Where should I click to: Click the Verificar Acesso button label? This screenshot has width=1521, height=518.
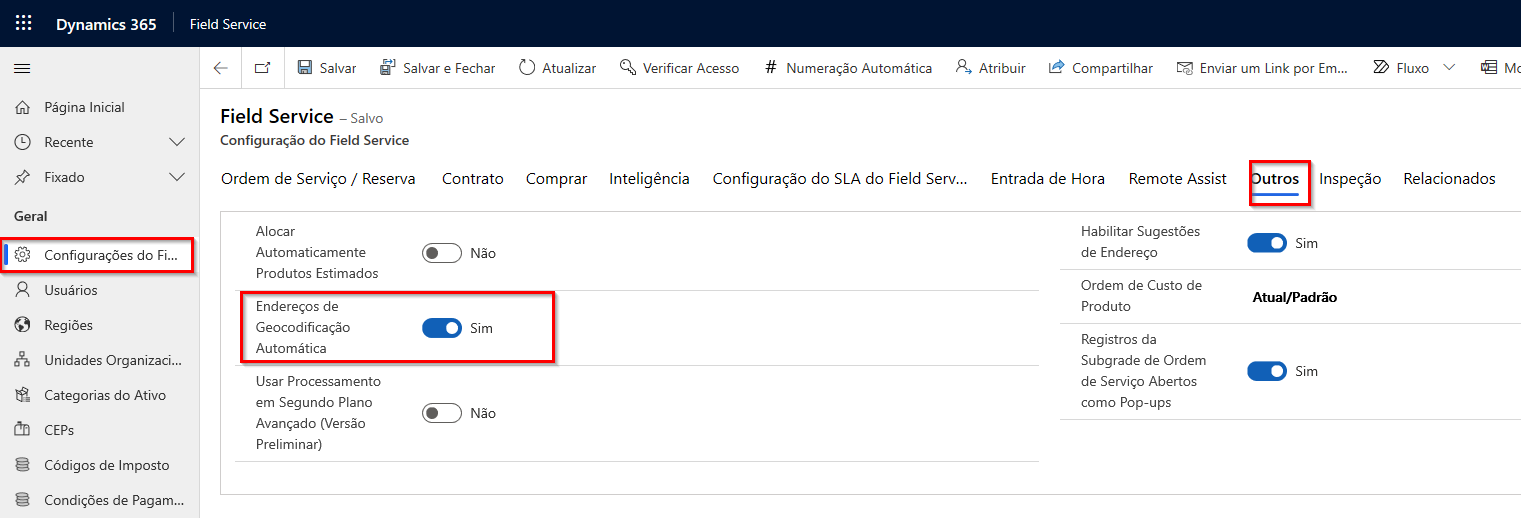[691, 68]
